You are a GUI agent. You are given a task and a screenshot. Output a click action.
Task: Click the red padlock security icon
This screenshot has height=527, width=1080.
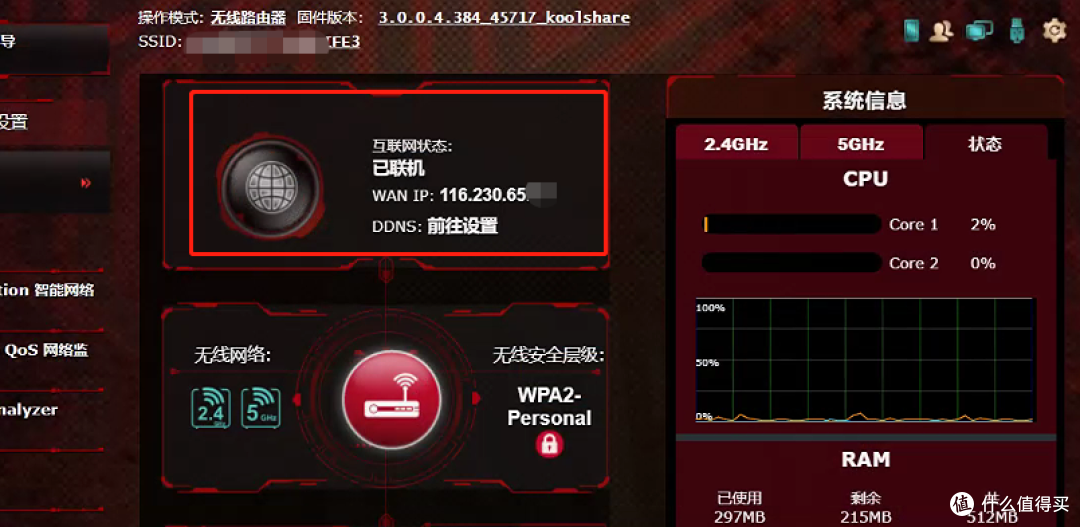pos(549,444)
